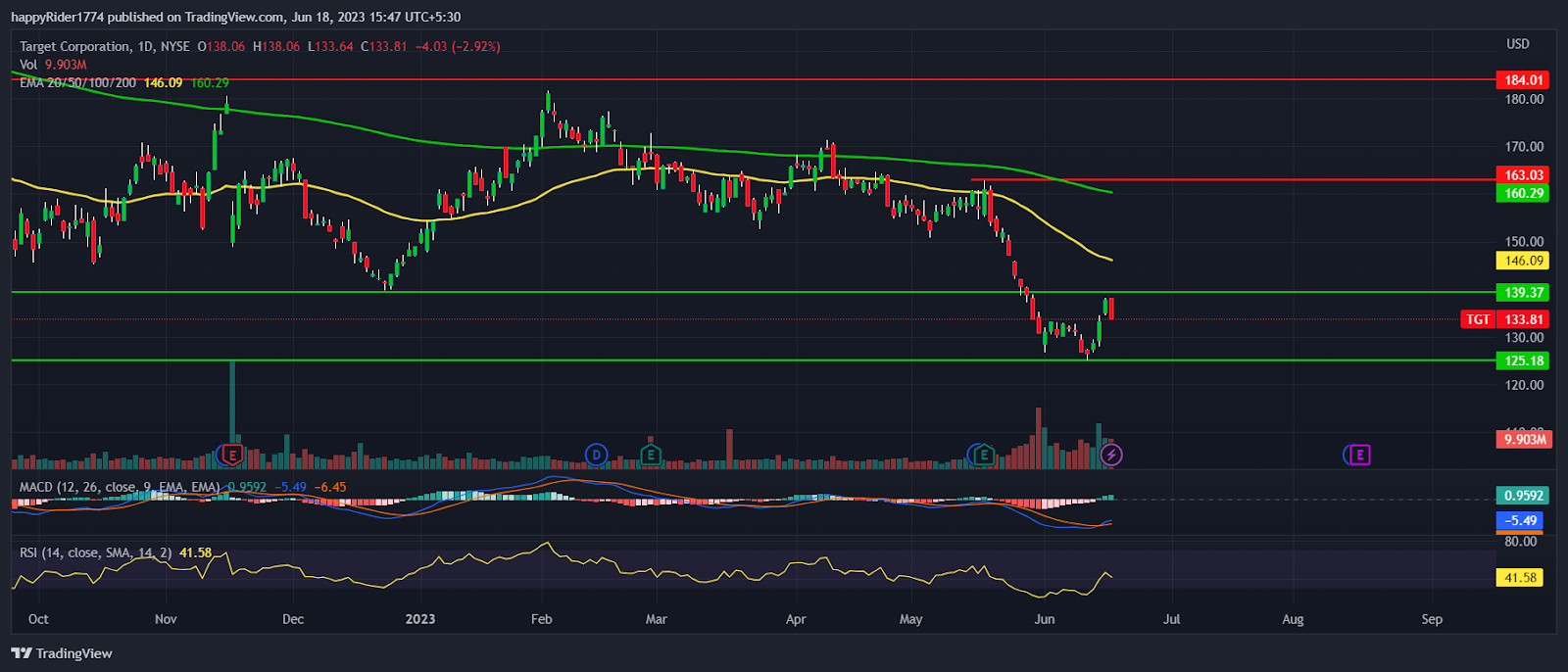This screenshot has height=672, width=1568.
Task: Click the MACD signal value -6.45
Action: (330, 487)
